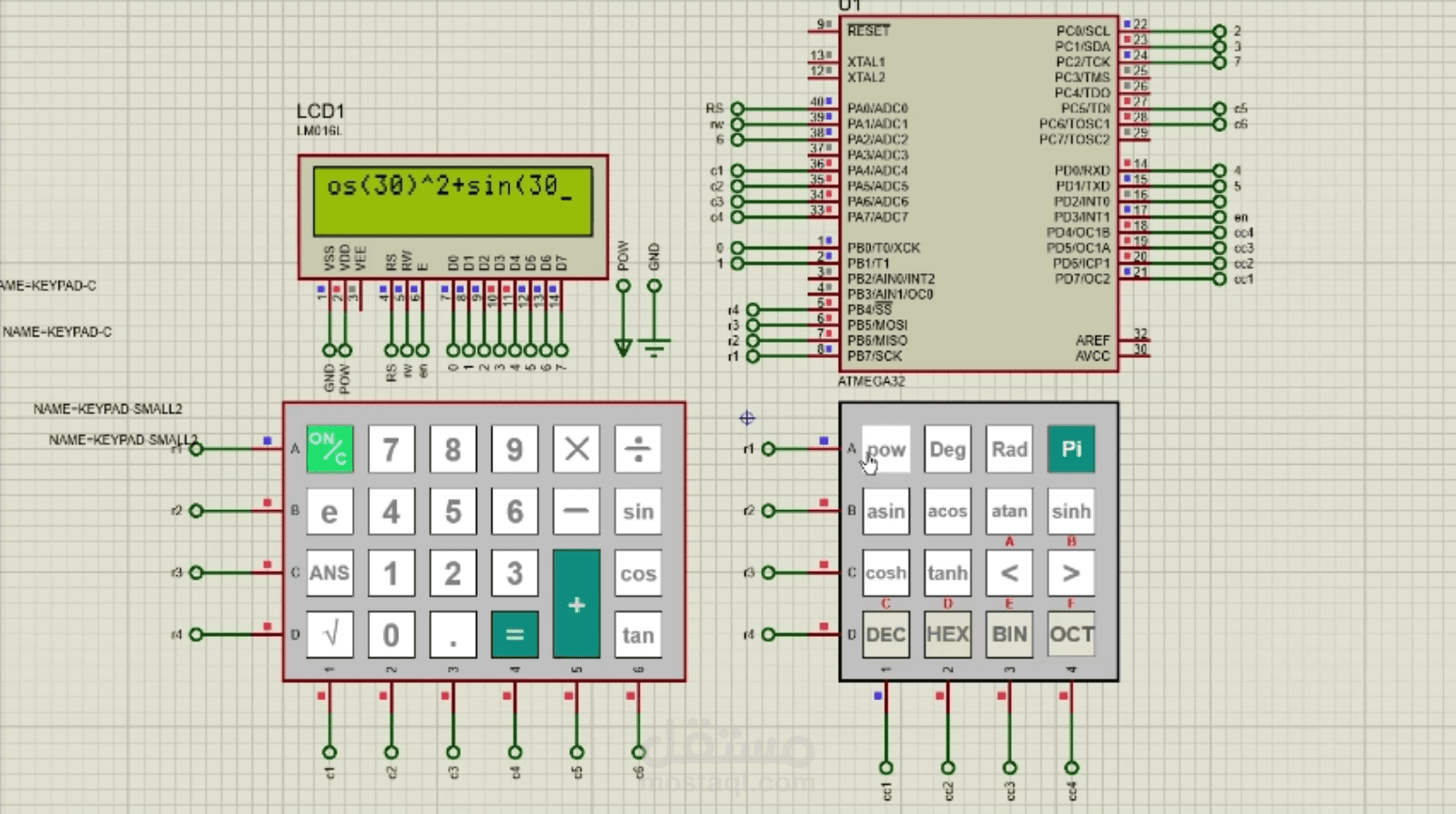Tap the 7 key on the keypad
Viewport: 1456px width, 814px height.
pyautogui.click(x=391, y=449)
